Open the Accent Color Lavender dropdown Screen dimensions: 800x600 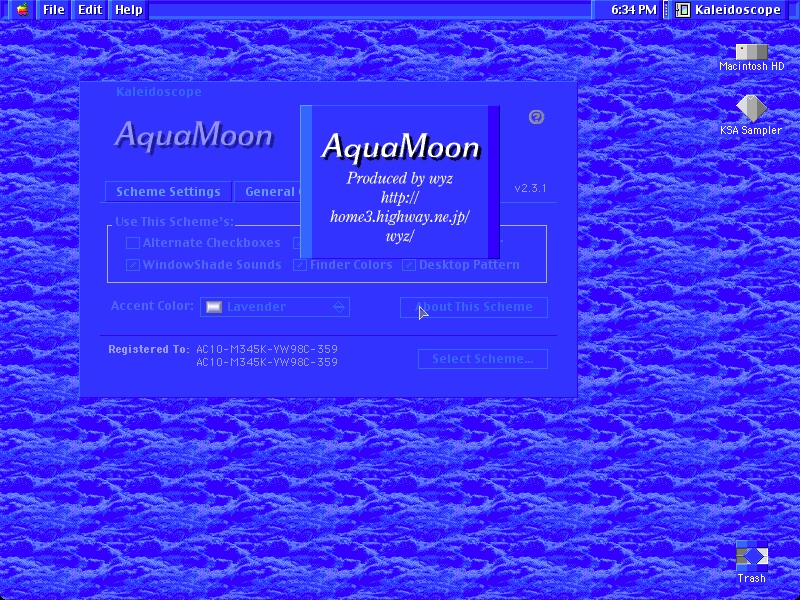pyautogui.click(x=275, y=307)
